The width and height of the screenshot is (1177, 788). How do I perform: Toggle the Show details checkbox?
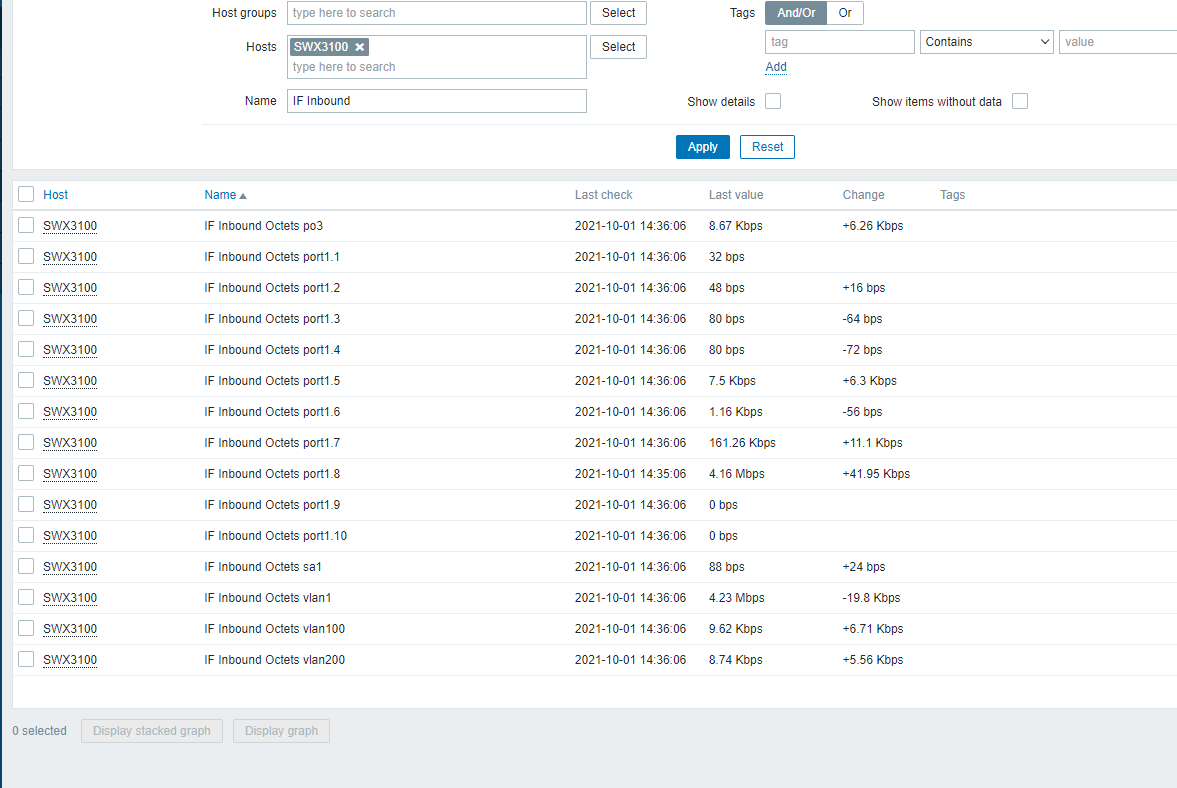[773, 101]
